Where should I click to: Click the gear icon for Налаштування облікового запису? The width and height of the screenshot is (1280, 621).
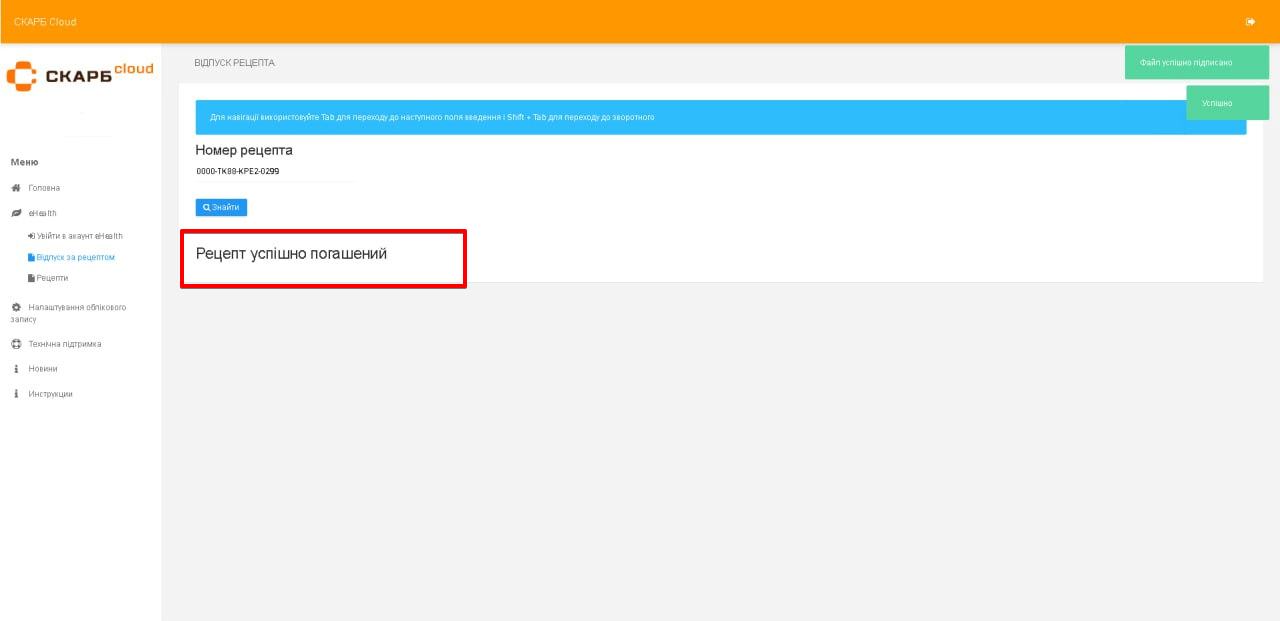(x=16, y=307)
